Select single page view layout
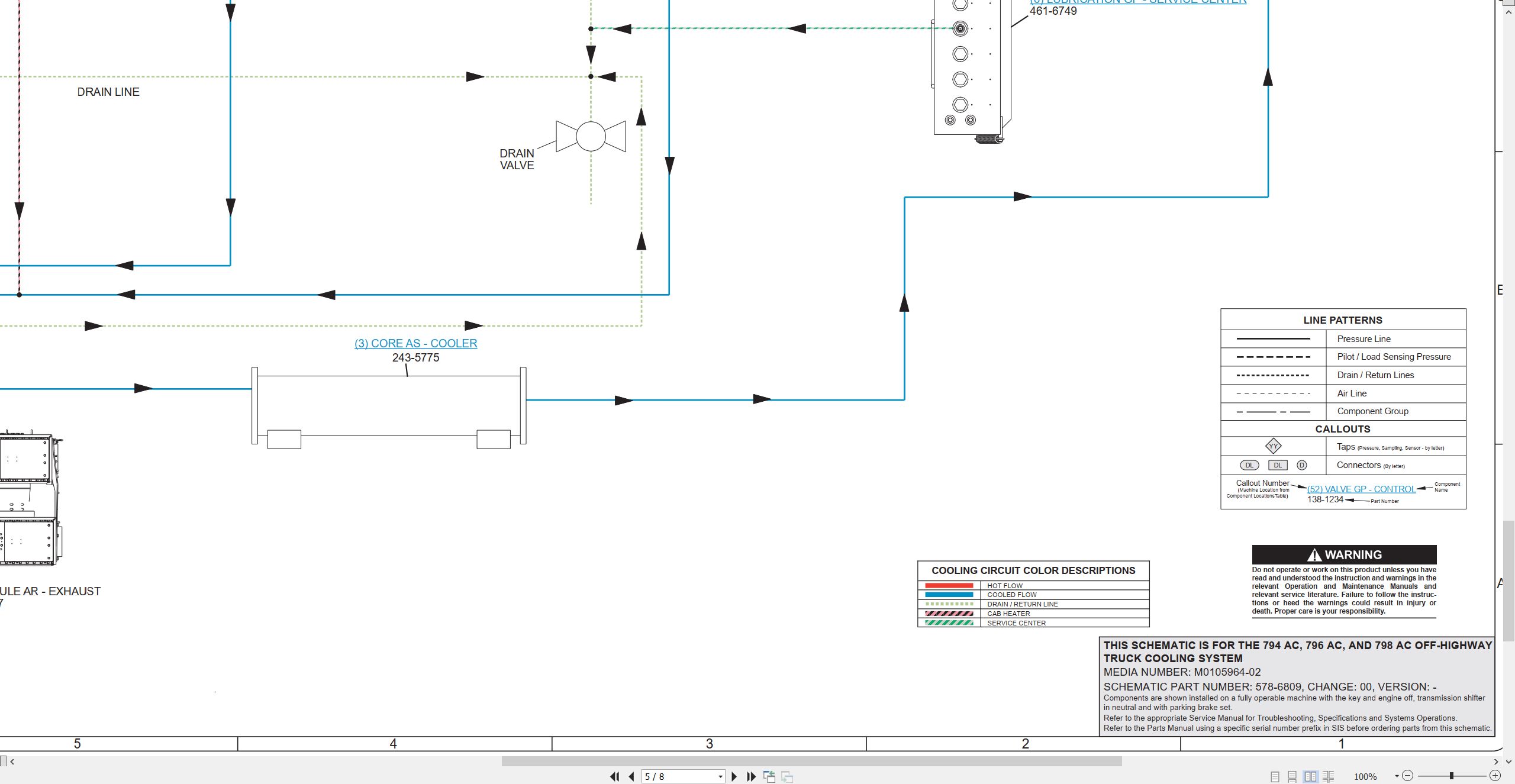 1275,776
